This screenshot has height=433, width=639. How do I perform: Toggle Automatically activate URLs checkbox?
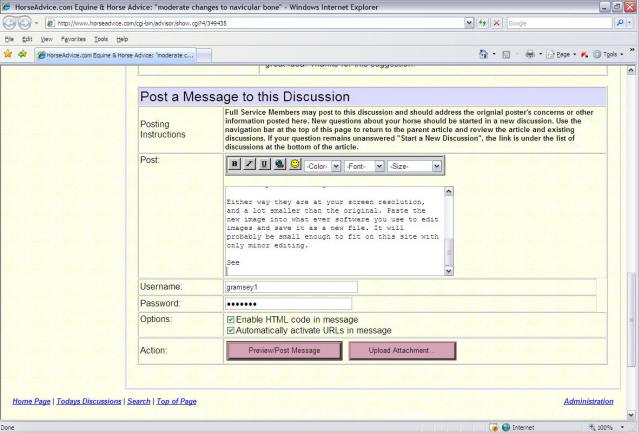[x=231, y=330]
